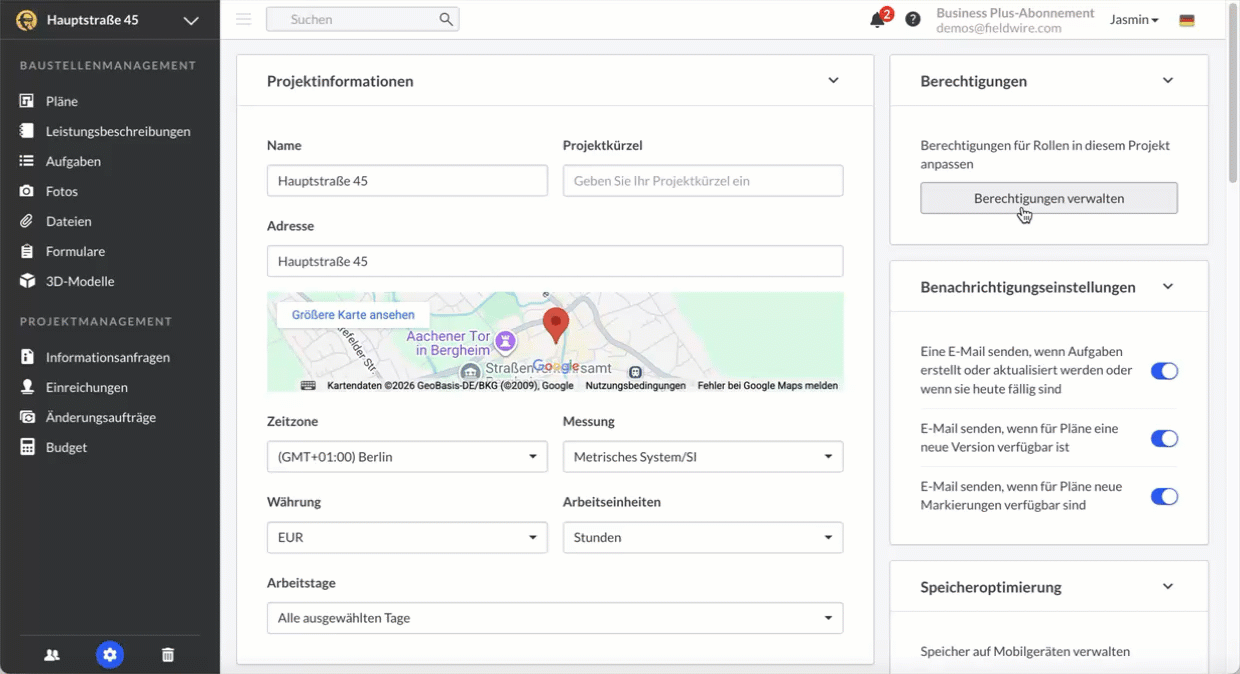This screenshot has width=1240, height=674.
Task: Open the trash bin icon in sidebar
Action: tap(168, 655)
